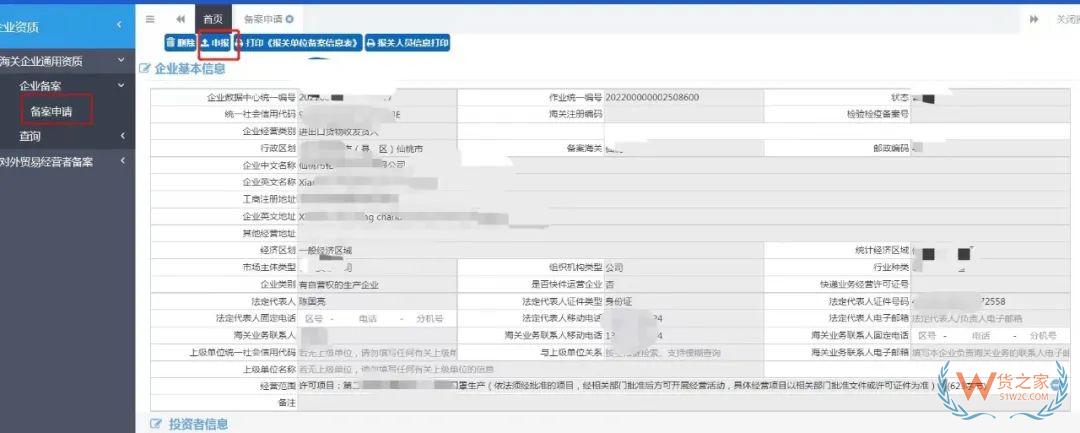Click the 检验检疫备案号 field
Image resolution: width=1080 pixels, height=433 pixels.
point(990,114)
